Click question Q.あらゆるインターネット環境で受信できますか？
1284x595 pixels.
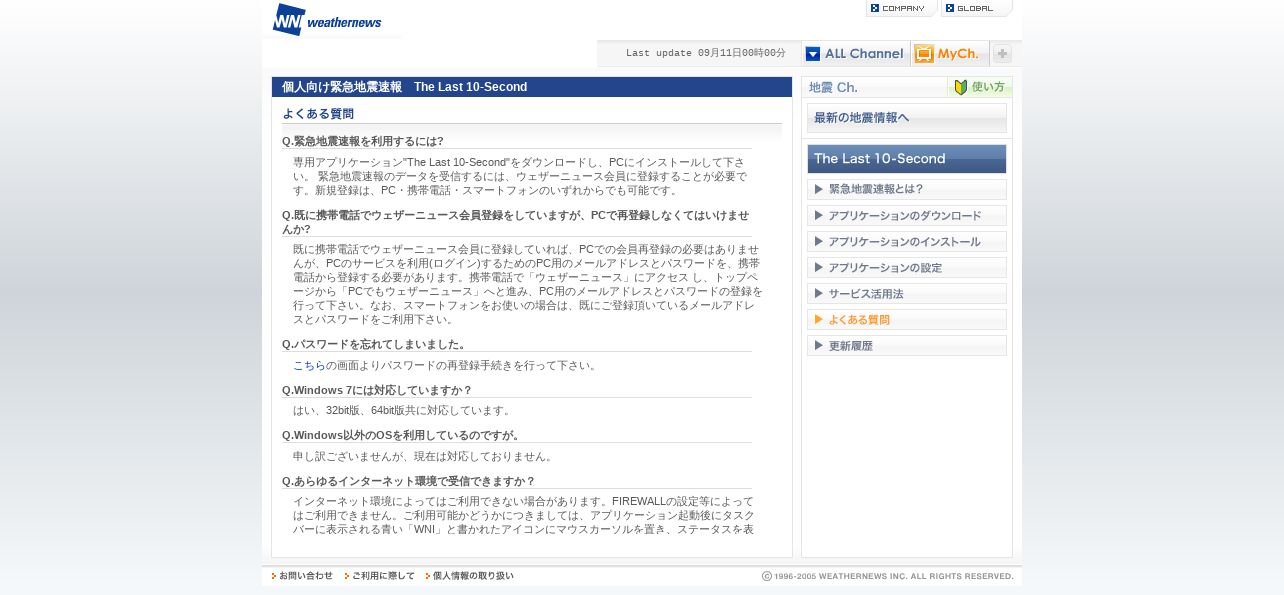click(x=409, y=481)
